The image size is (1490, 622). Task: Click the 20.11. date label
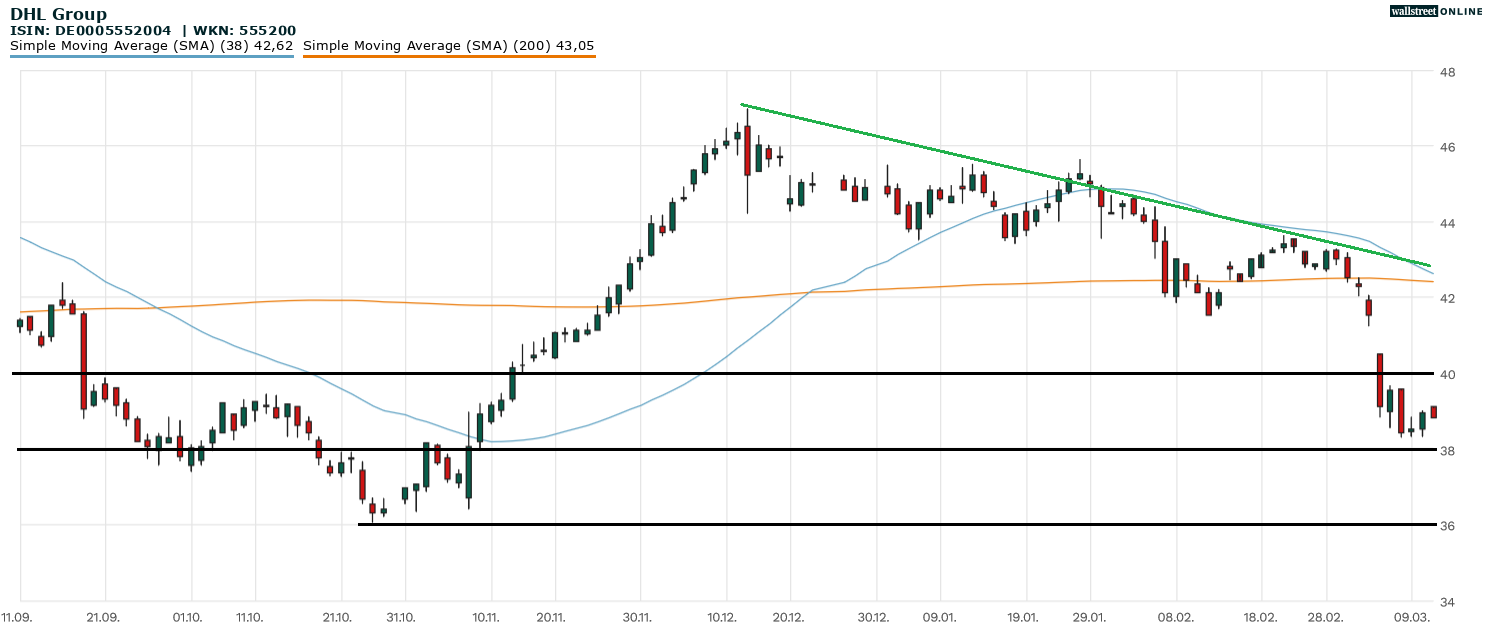552,617
